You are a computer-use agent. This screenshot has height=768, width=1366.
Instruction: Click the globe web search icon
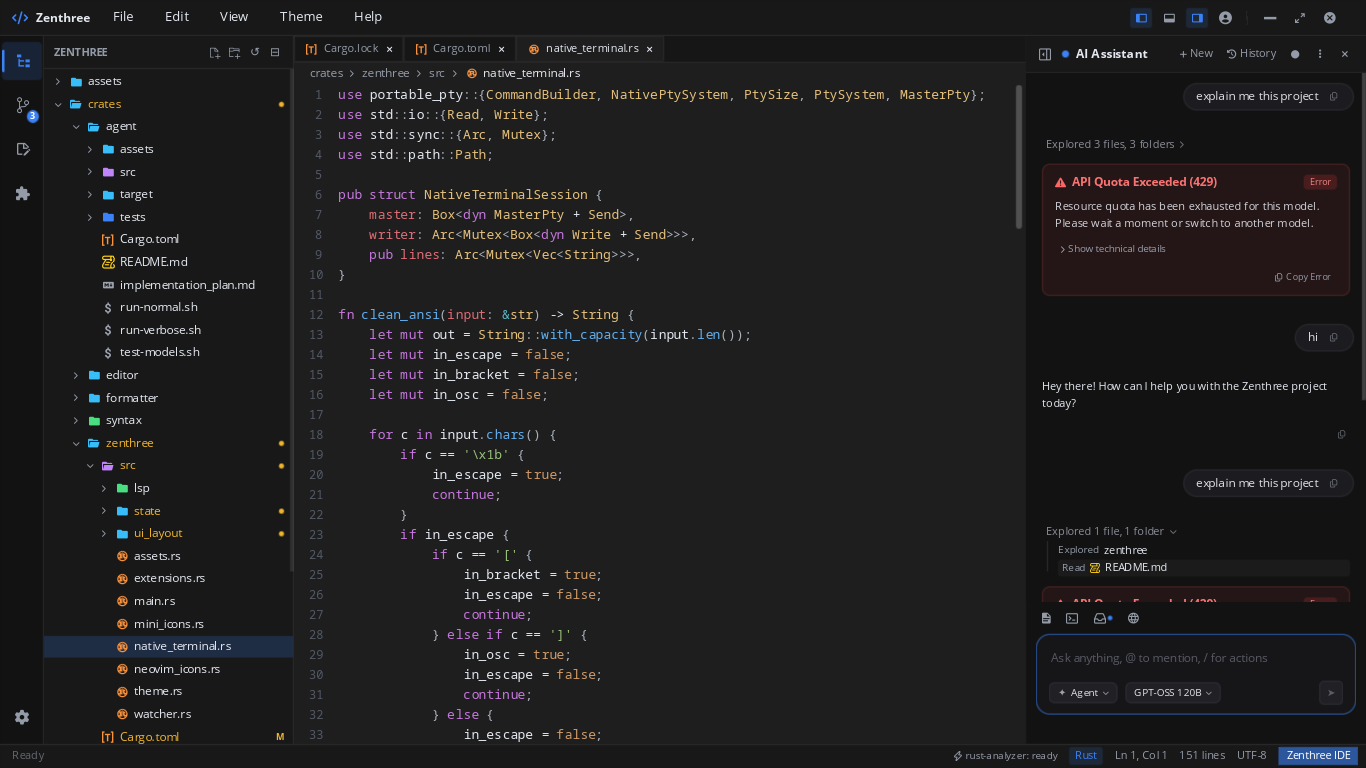point(1133,618)
